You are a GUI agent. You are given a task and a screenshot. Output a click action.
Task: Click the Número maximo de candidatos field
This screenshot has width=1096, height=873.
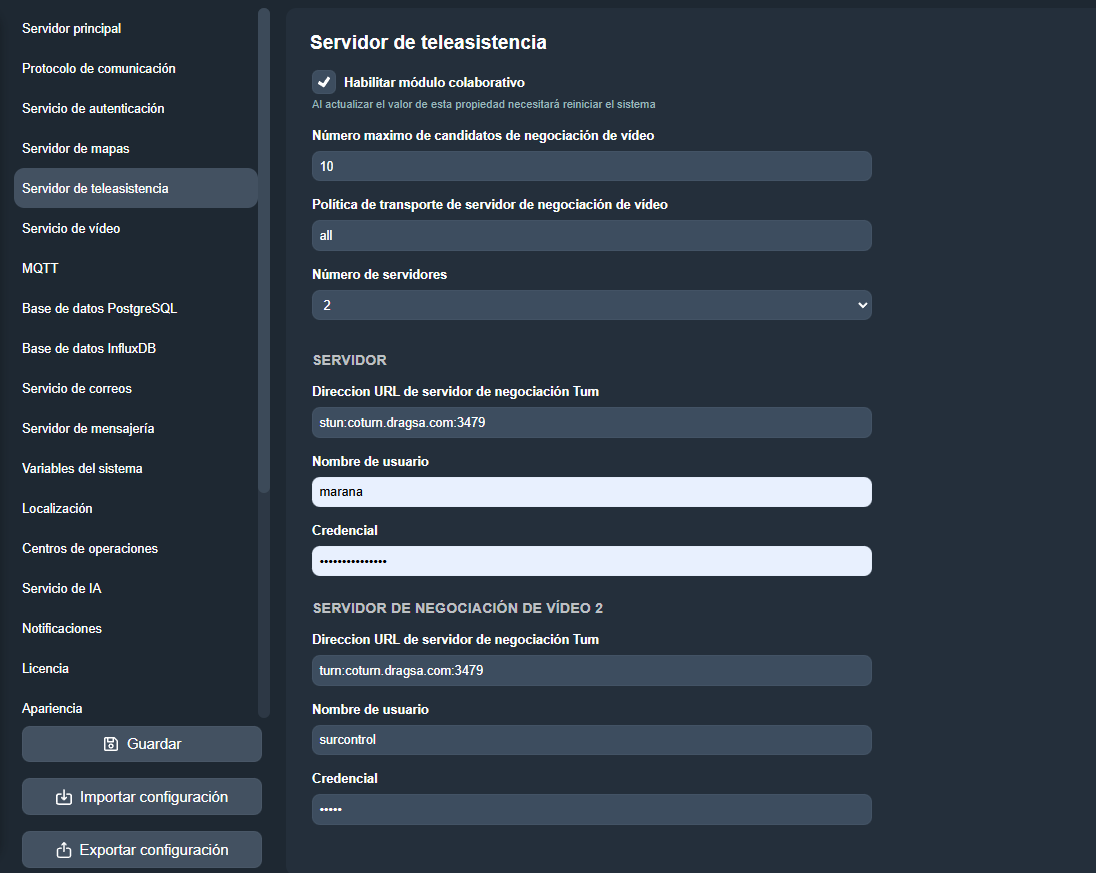[x=591, y=165]
